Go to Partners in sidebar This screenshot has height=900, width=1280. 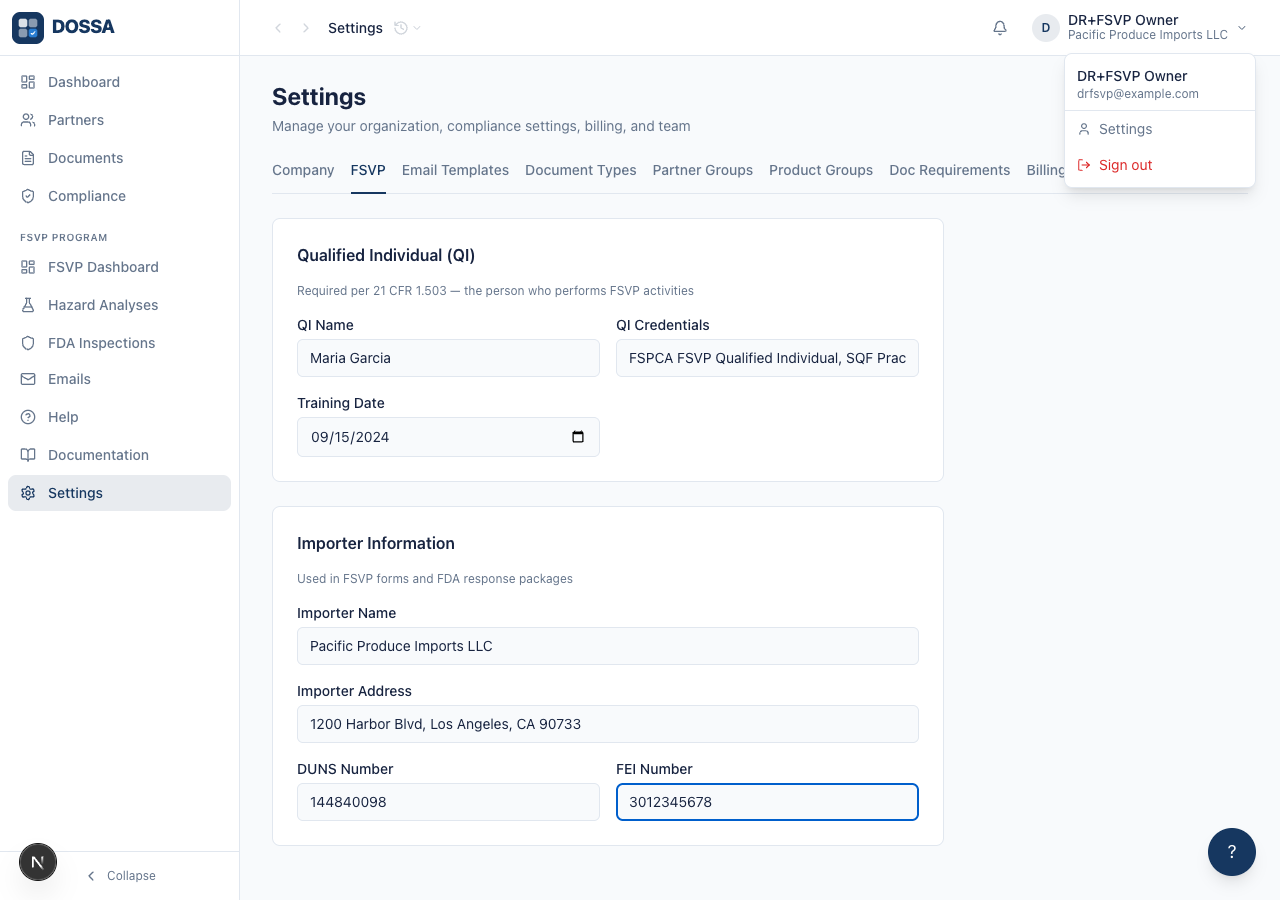(119, 120)
